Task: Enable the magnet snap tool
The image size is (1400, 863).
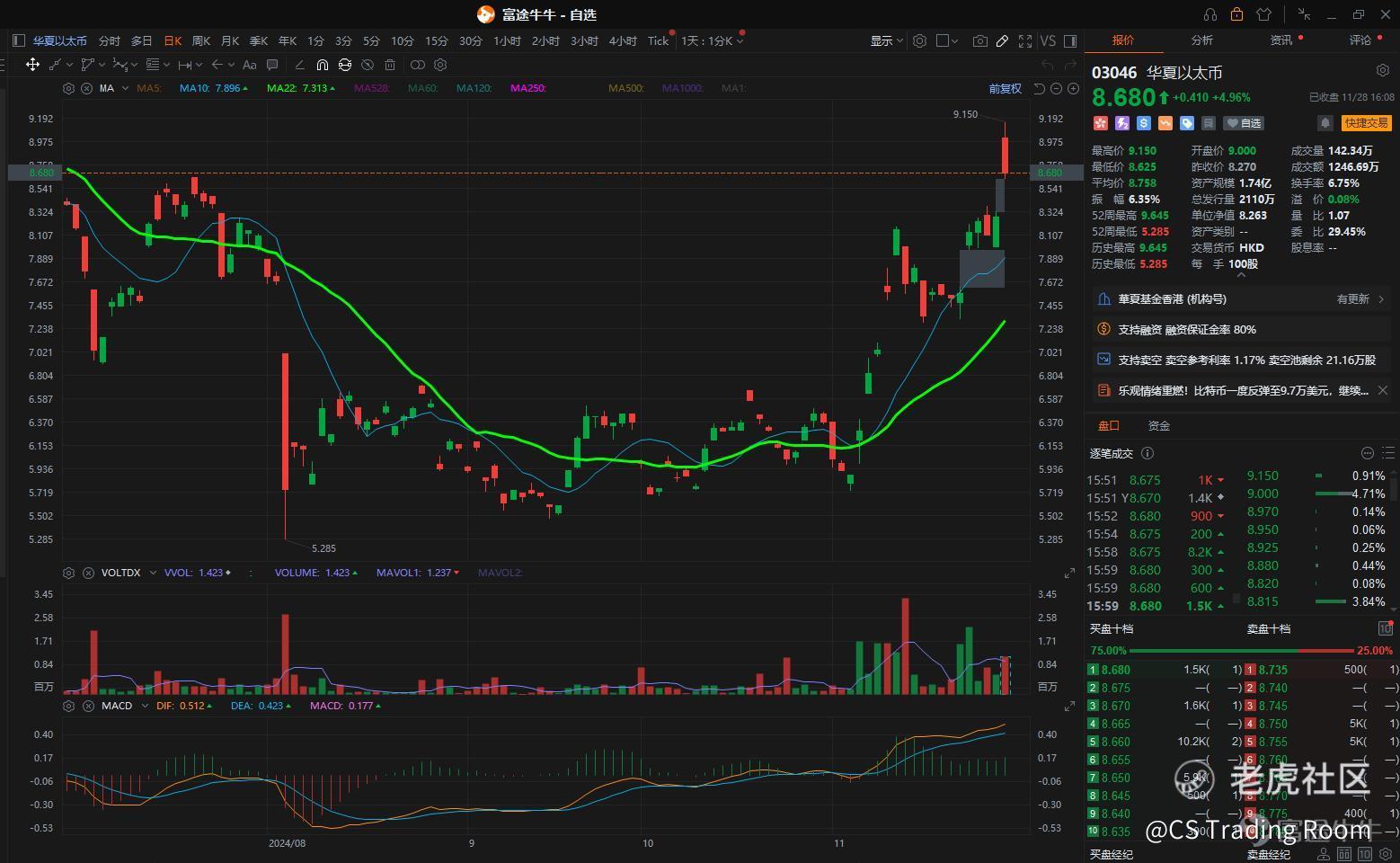Action: 323,65
